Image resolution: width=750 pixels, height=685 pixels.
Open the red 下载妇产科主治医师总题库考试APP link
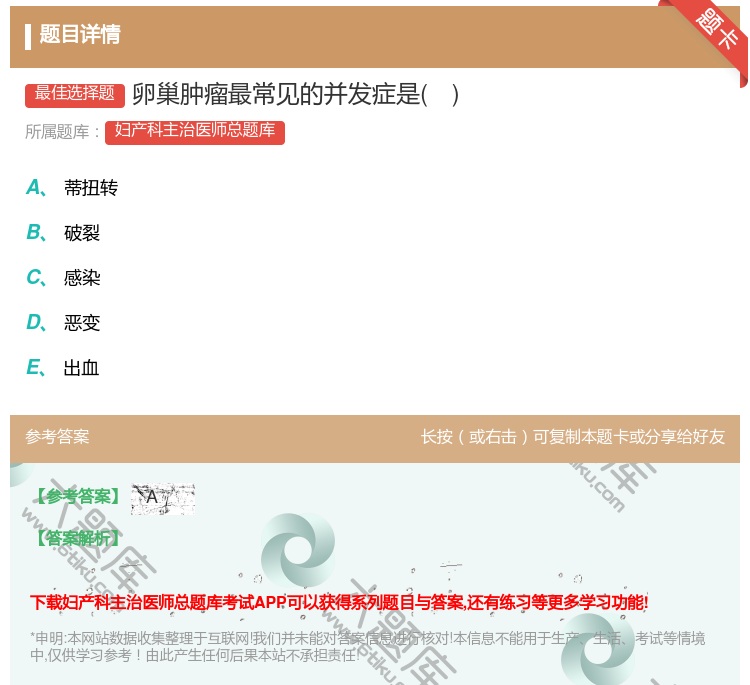(x=339, y=602)
